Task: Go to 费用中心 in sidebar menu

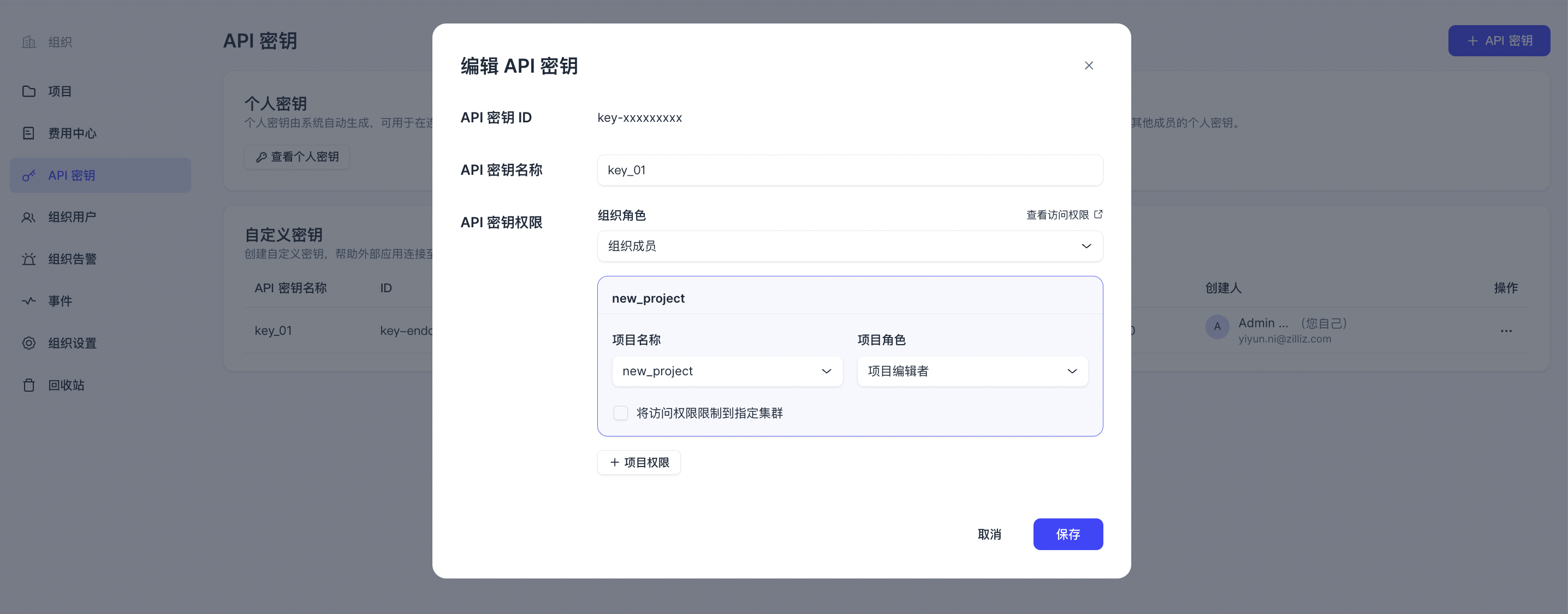Action: point(100,133)
